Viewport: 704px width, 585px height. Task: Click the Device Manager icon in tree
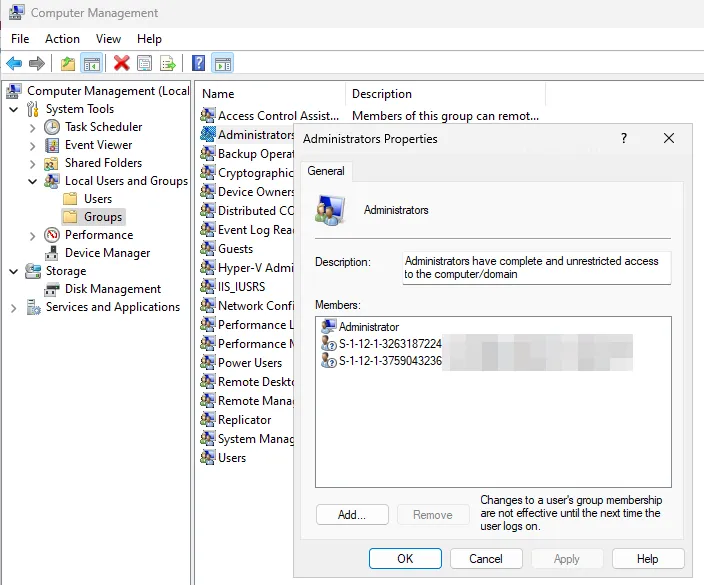(x=52, y=253)
